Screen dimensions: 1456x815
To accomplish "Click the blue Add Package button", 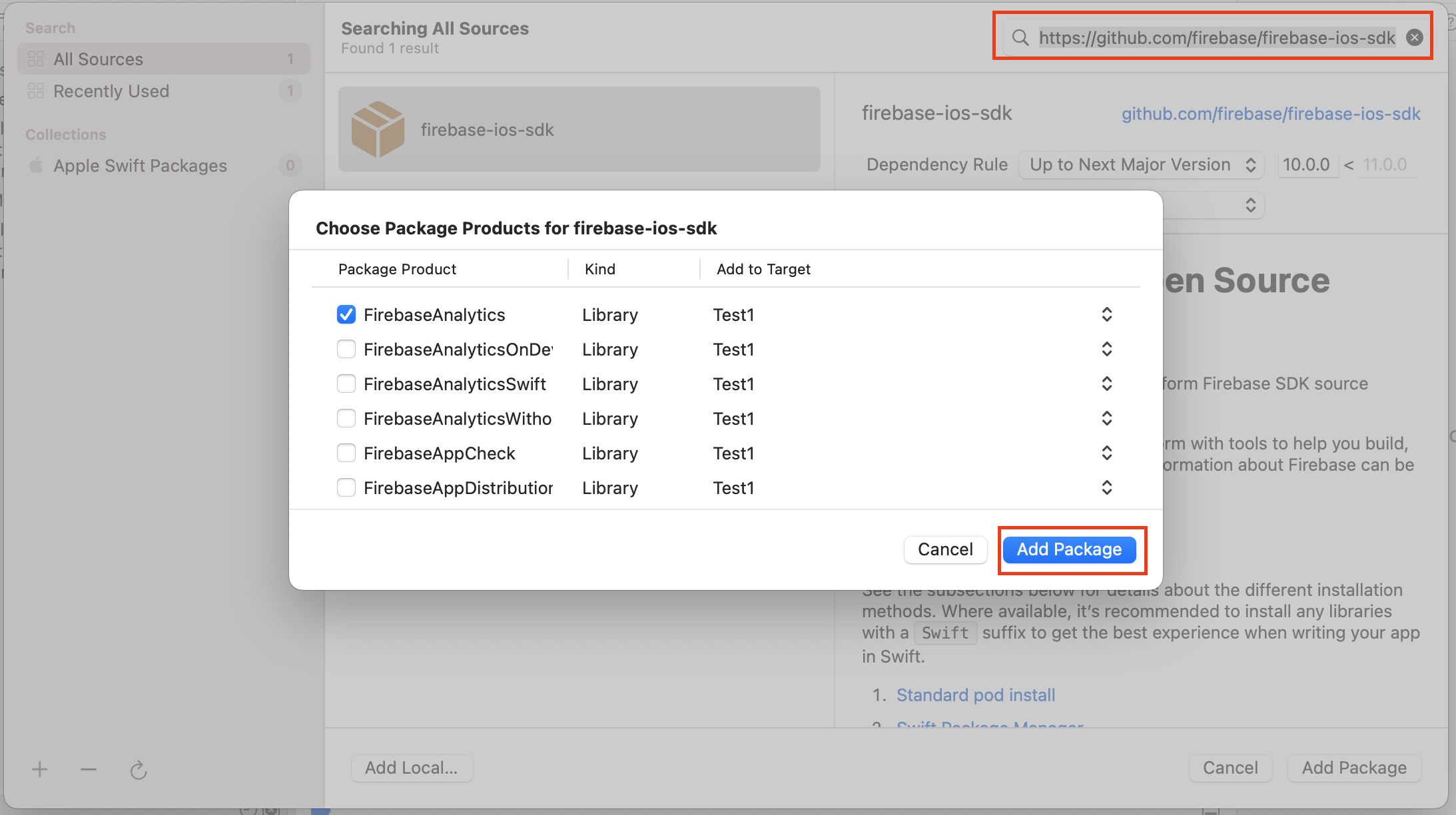I will pos(1069,549).
